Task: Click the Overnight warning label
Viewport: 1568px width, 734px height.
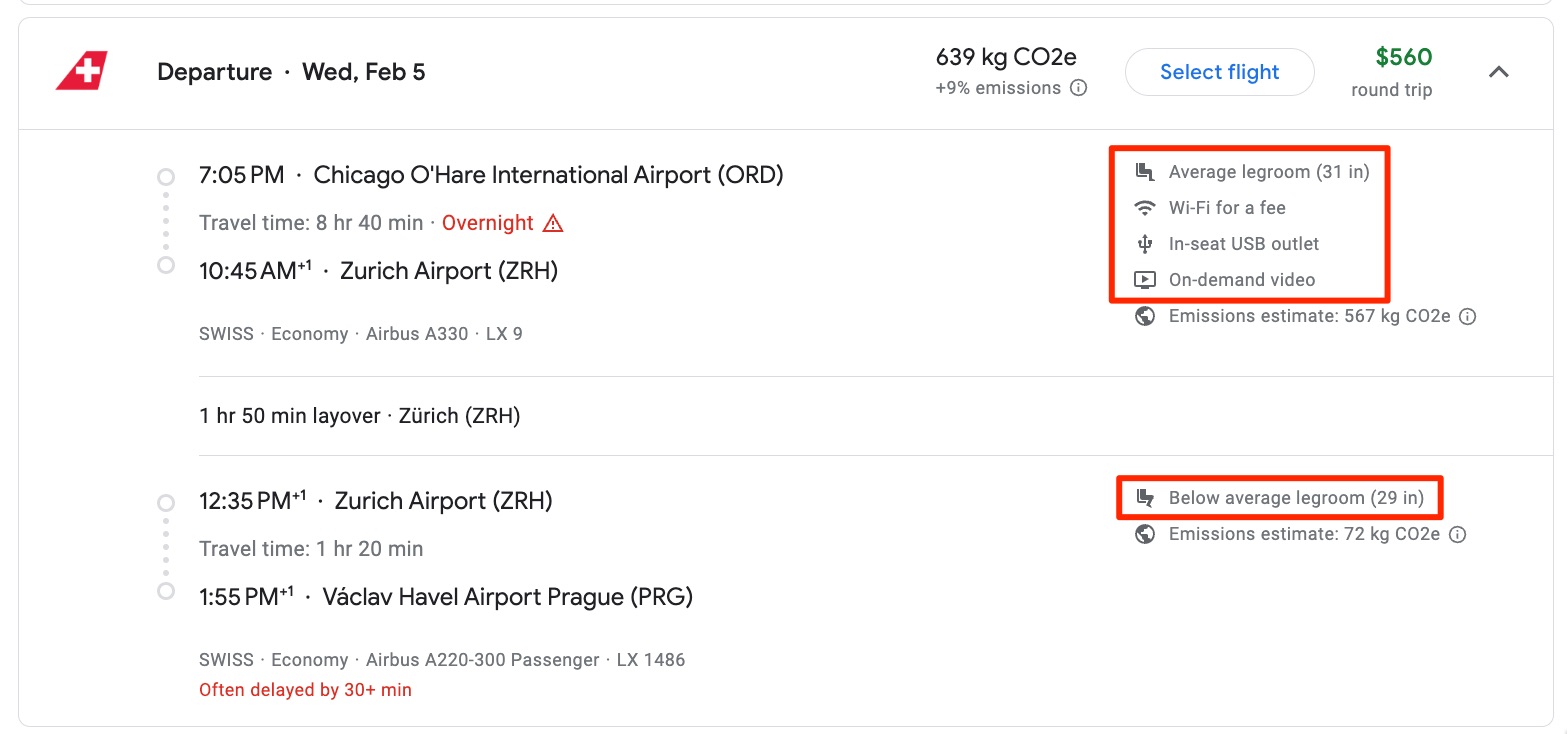Action: point(489,222)
